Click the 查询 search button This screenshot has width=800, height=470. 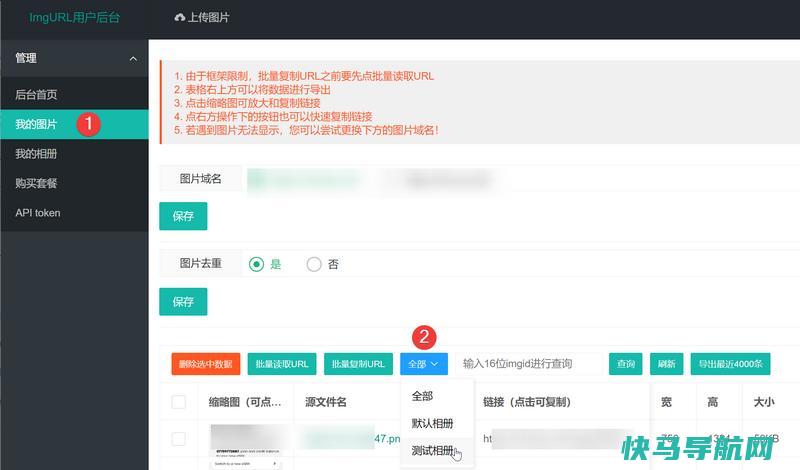626,364
